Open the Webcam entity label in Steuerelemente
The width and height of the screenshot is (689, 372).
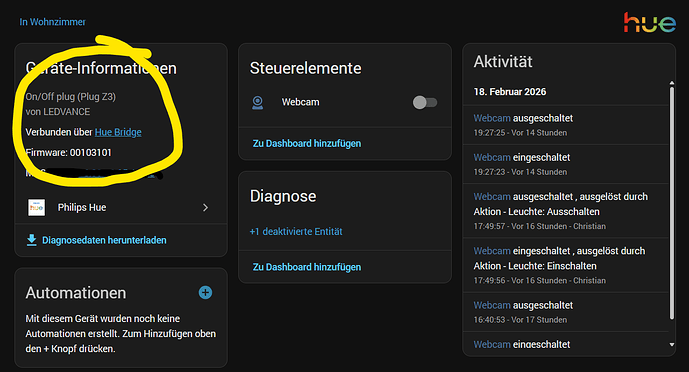click(x=301, y=102)
